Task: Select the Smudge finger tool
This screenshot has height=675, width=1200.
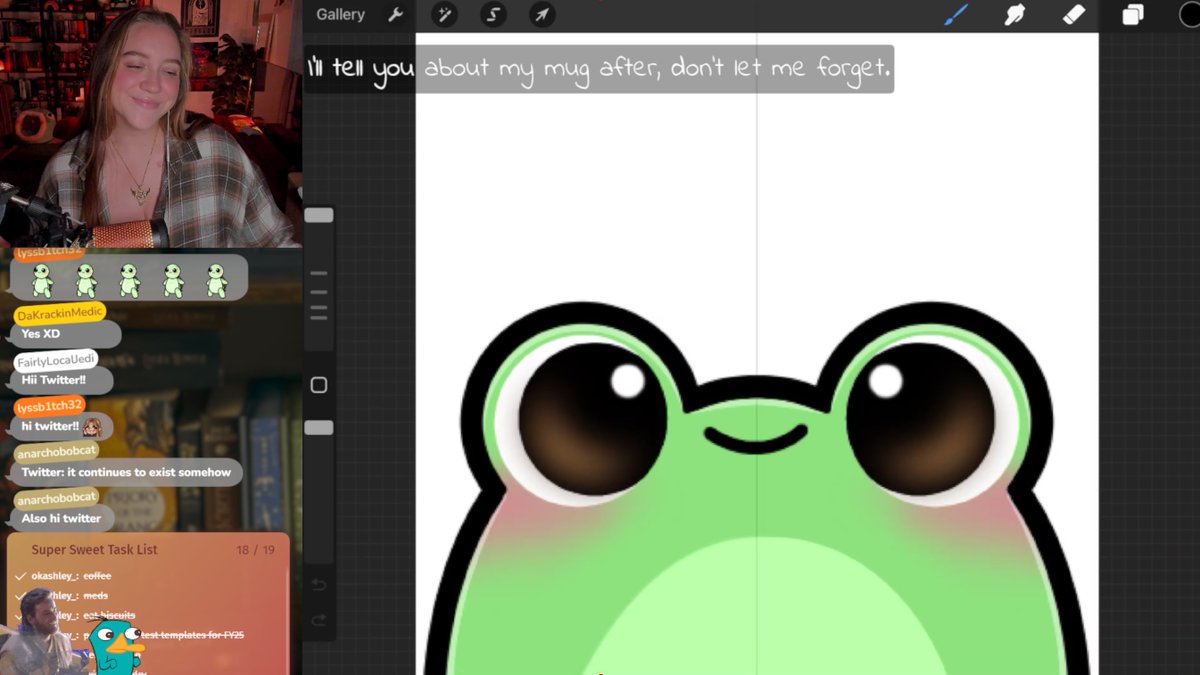Action: coord(1015,15)
